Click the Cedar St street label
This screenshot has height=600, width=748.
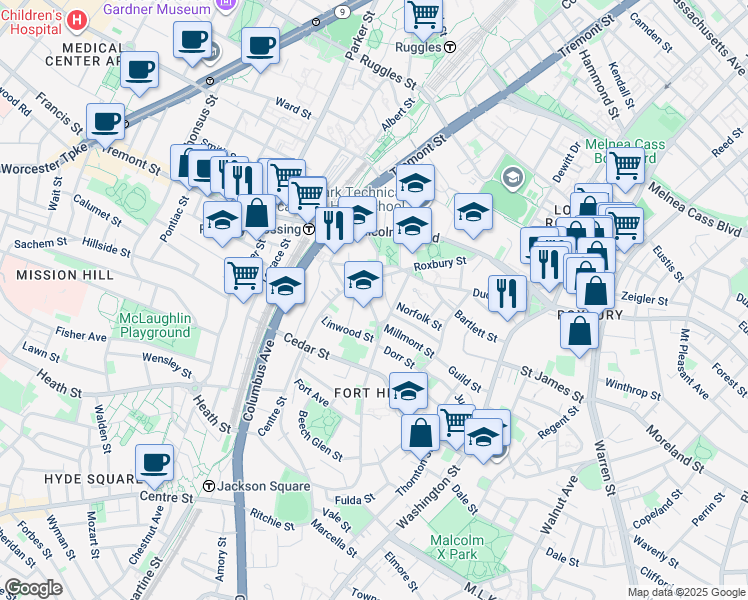click(306, 346)
